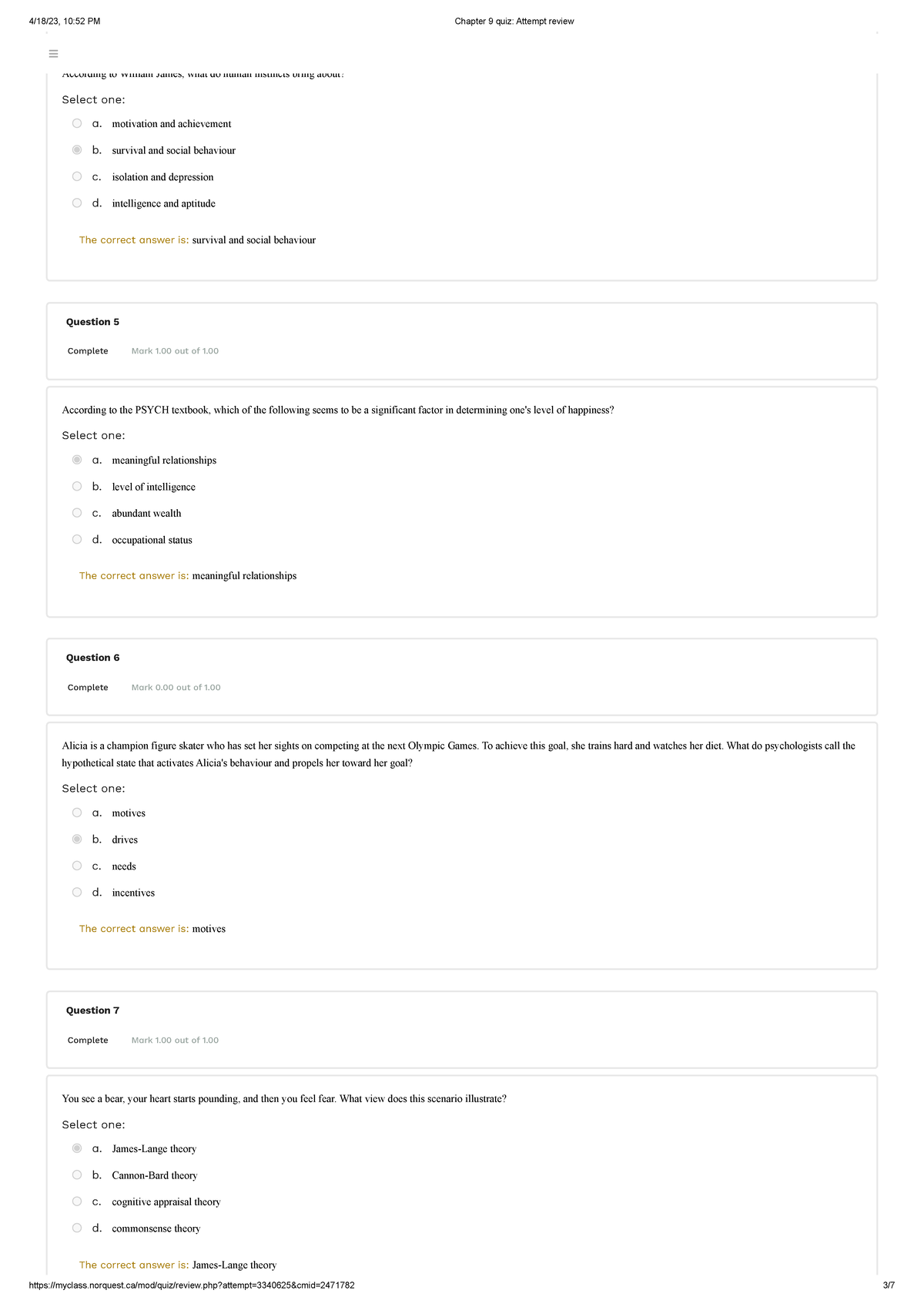Open the hamburger navigation menu icon
This screenshot has height=1307, width=924.
click(x=53, y=54)
